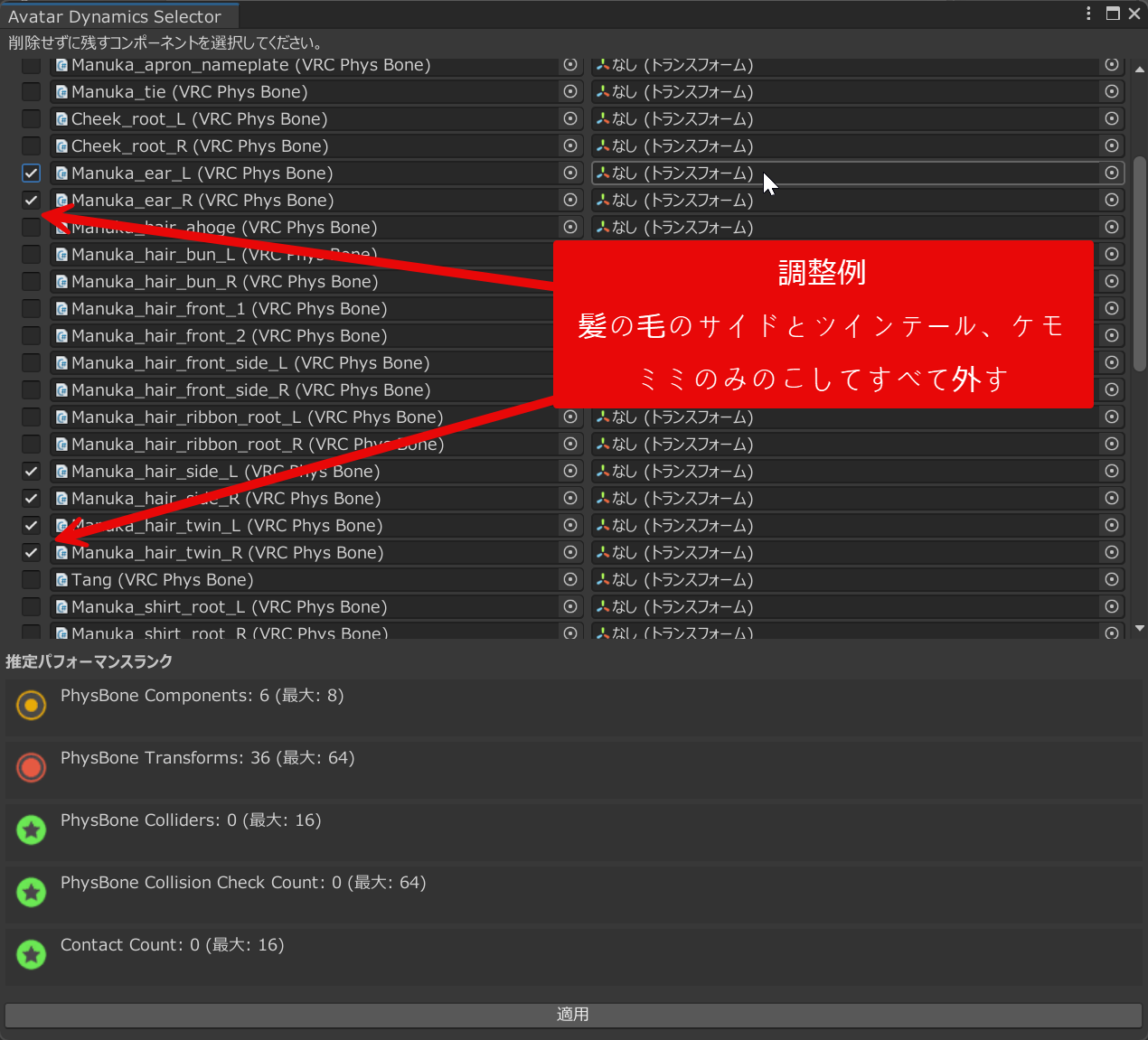1148x1040 pixels.
Task: Uncheck Manuka_hair_side_L Phys Bone checkbox
Action: [32, 471]
